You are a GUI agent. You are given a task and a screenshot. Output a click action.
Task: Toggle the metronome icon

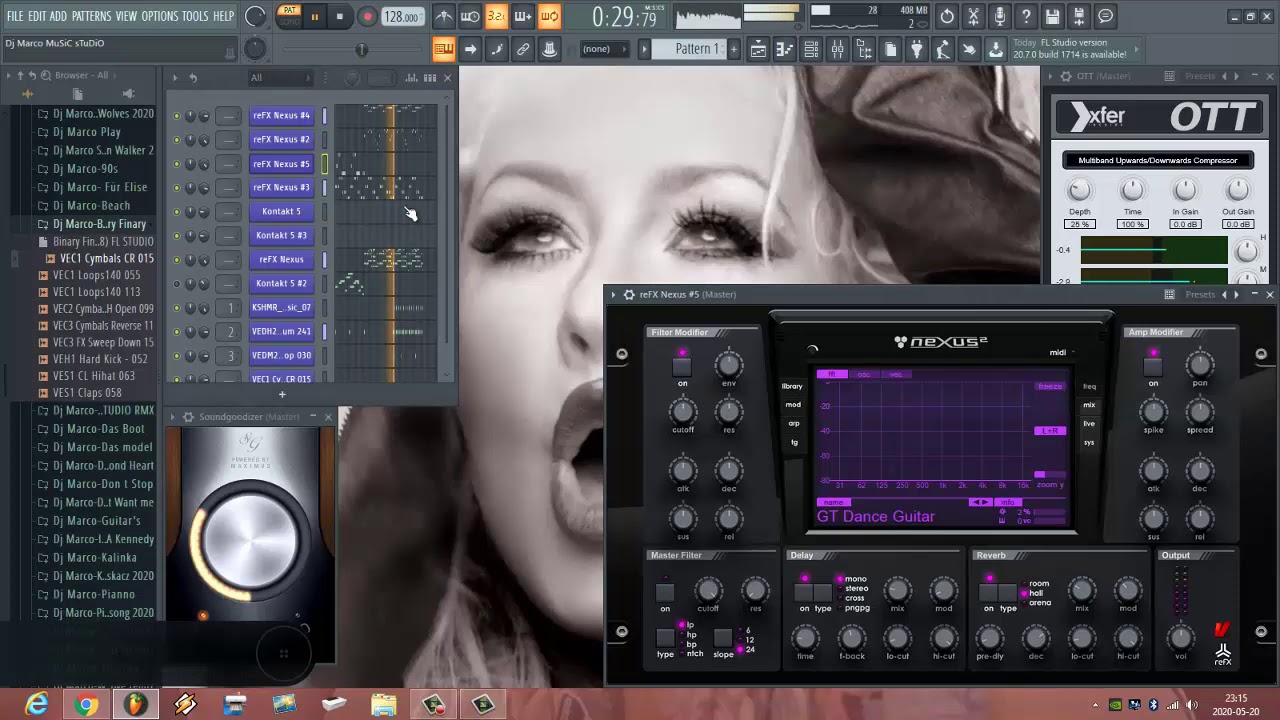444,16
